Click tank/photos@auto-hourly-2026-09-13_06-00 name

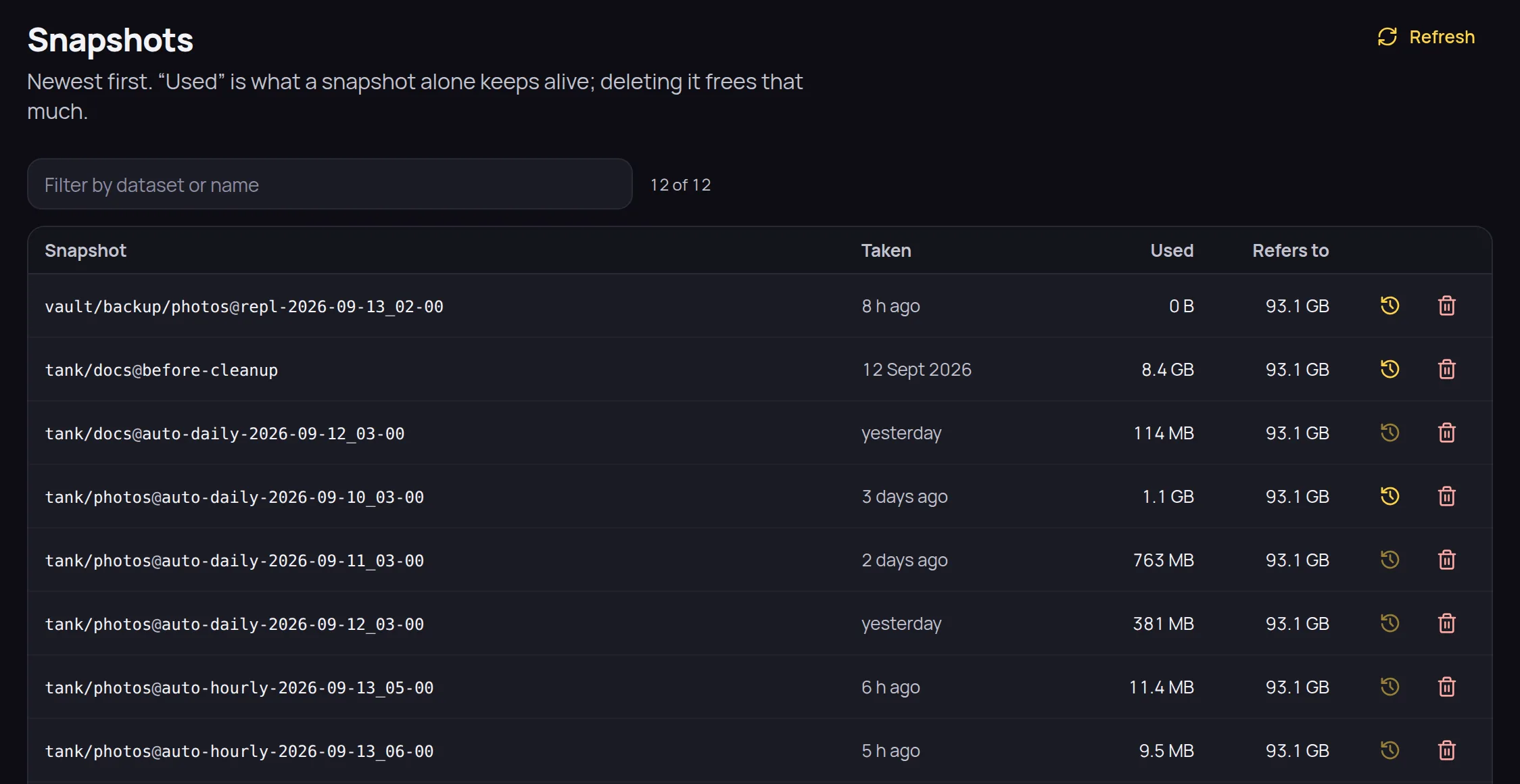coord(239,751)
